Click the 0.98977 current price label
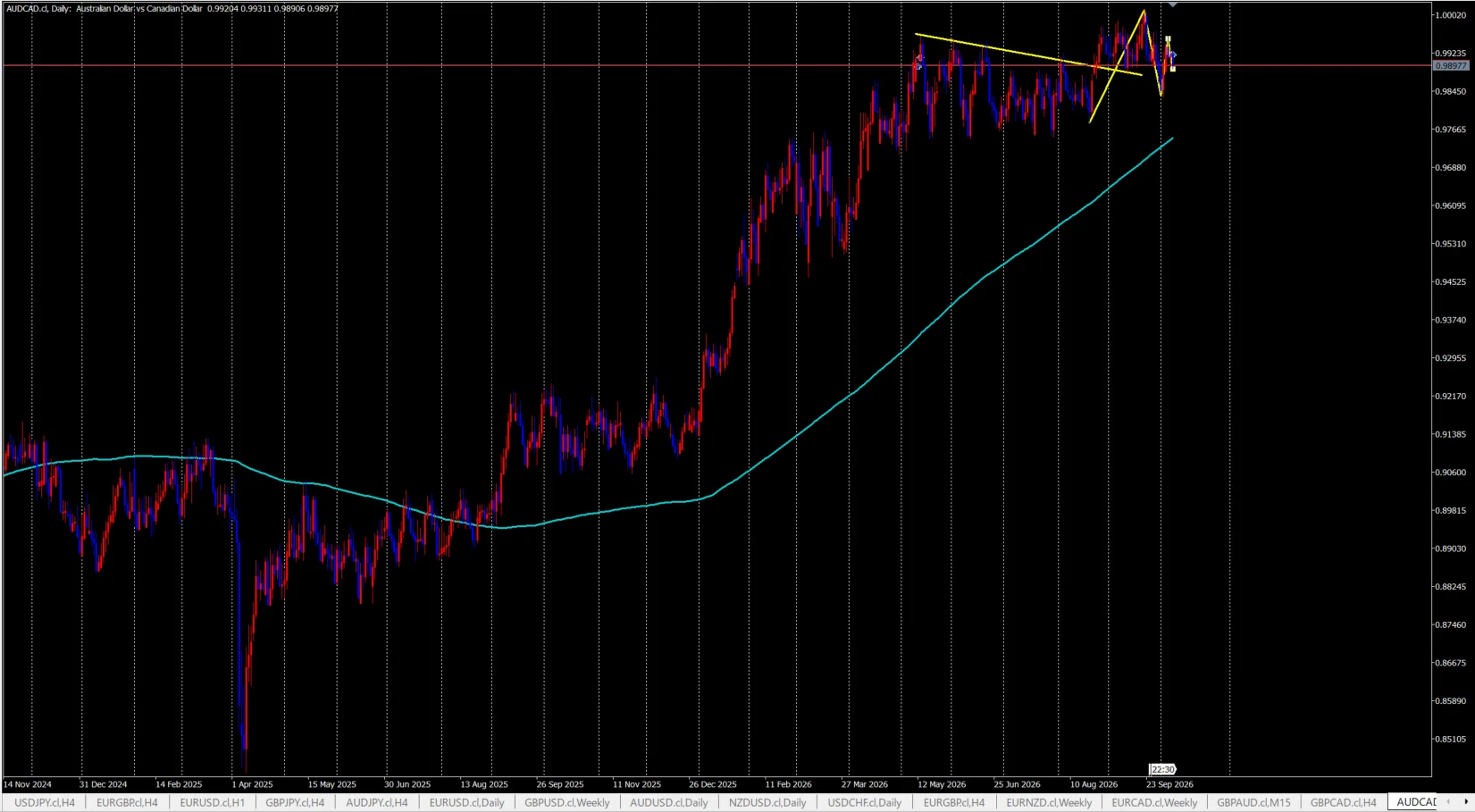This screenshot has width=1475, height=812. 1451,66
